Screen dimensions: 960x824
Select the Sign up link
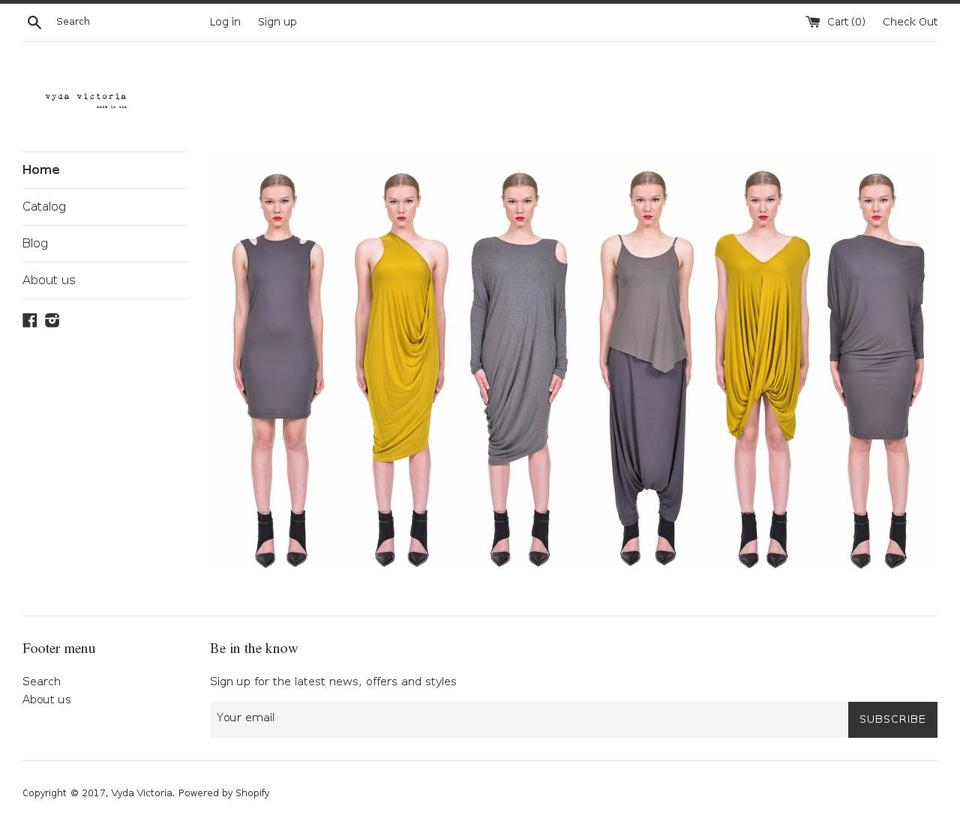(x=276, y=21)
